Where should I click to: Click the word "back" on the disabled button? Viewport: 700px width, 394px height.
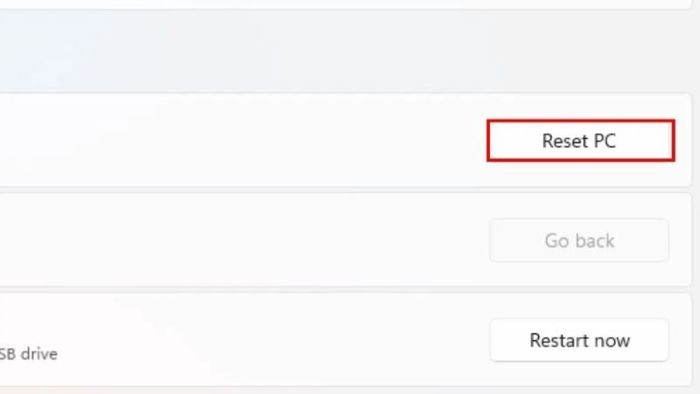coord(595,241)
